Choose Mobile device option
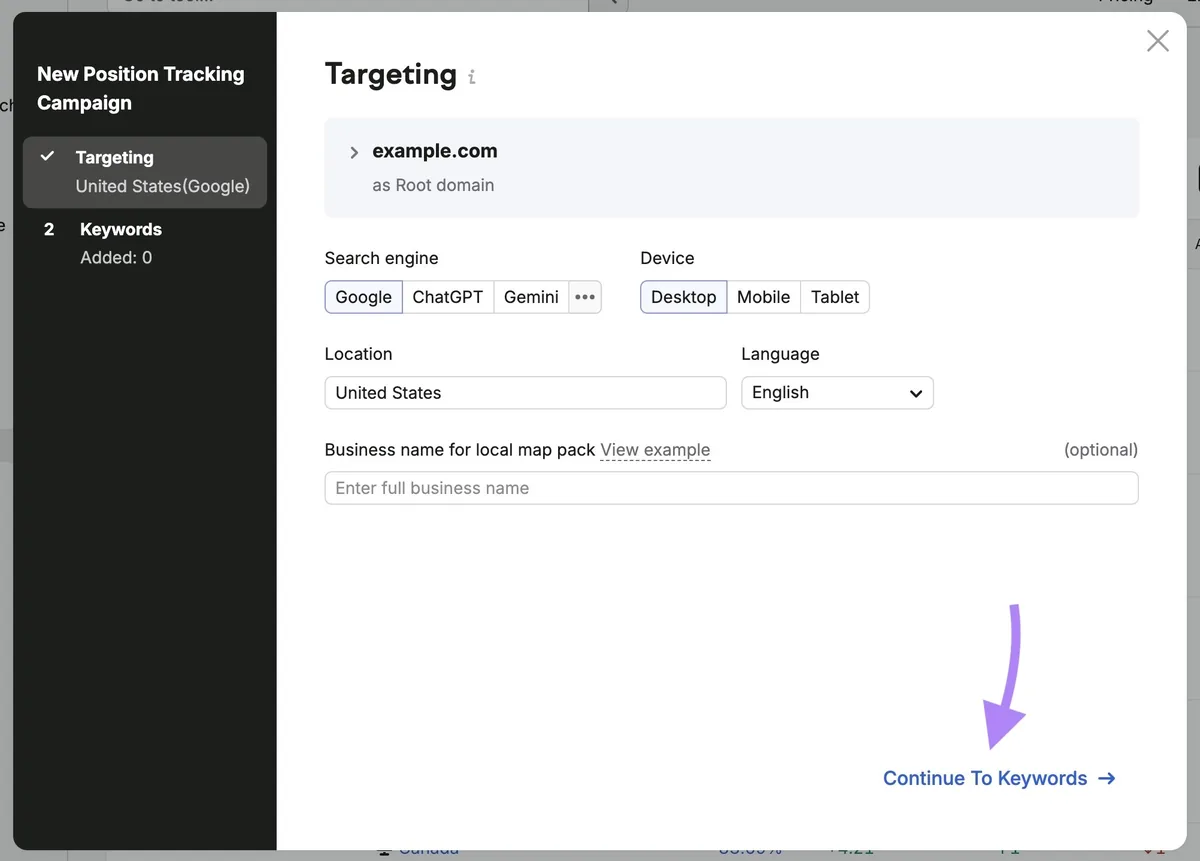Viewport: 1200px width, 861px height. click(x=764, y=297)
